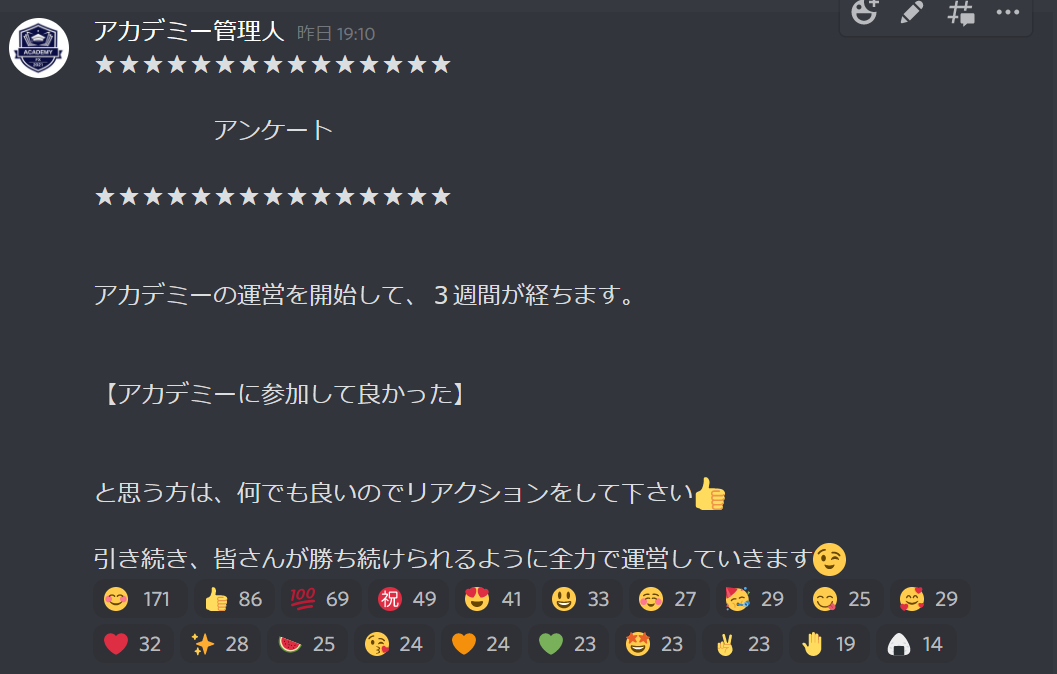The width and height of the screenshot is (1057, 674).
Task: Click the アカデミー管理人 username
Action: coord(189,32)
